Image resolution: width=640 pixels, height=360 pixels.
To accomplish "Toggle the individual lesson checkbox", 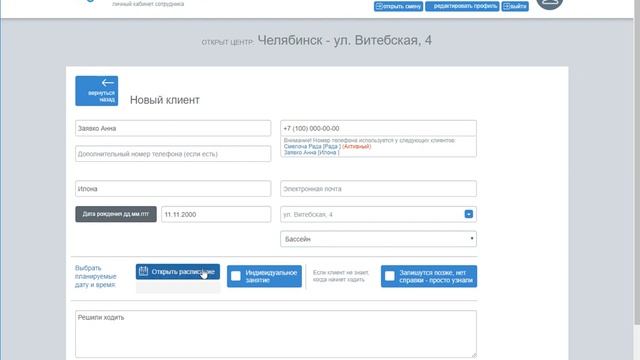I will [x=236, y=276].
